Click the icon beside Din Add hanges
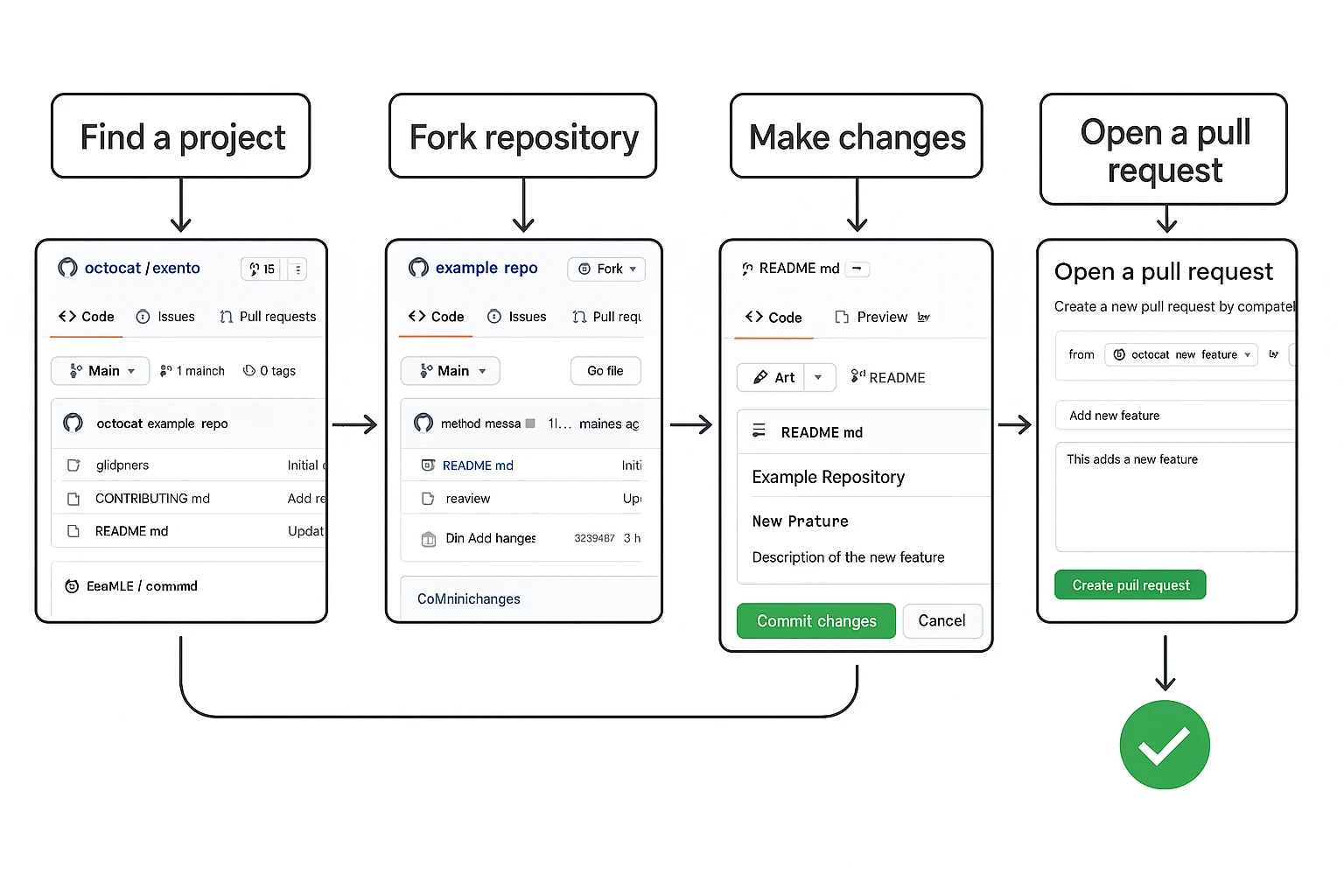 click(429, 539)
